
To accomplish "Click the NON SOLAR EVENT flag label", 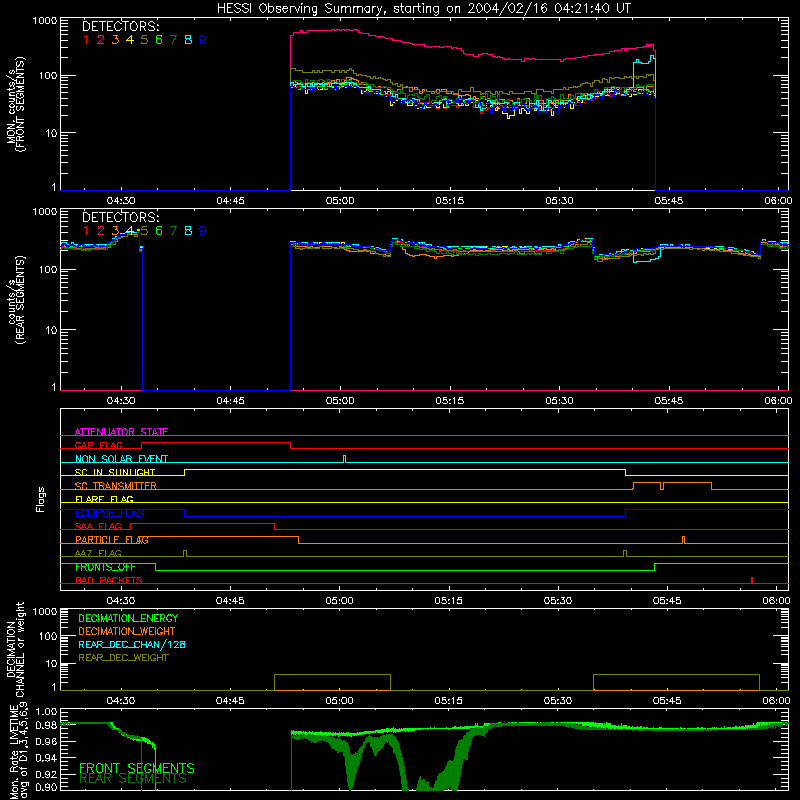I will (121, 459).
